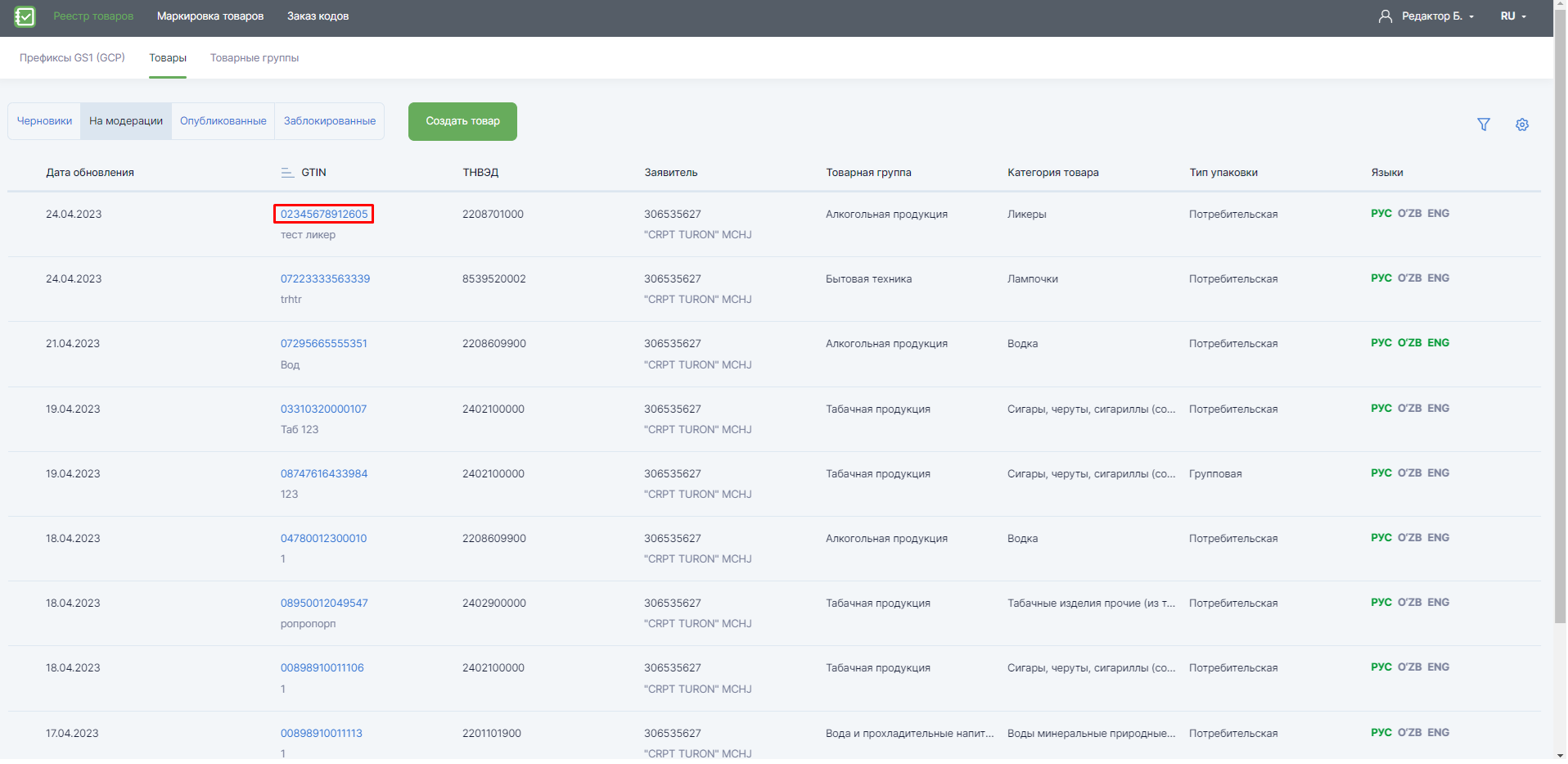Image resolution: width=1568 pixels, height=764 pixels.
Task: Expand the Редактор Б. user dropdown
Action: (x=1438, y=16)
